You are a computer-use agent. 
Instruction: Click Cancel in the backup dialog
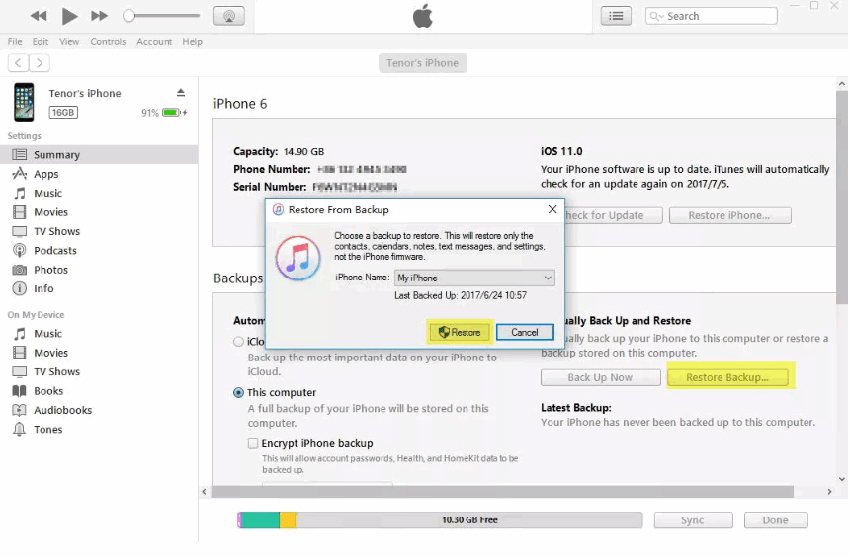point(524,332)
